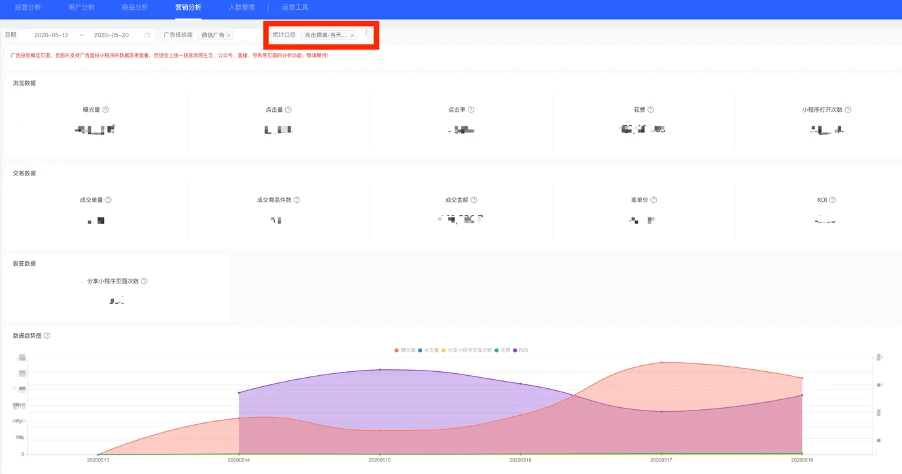This screenshot has height=474, width=902.
Task: Show help tooltip next to ROI metric
Action: coord(832,200)
